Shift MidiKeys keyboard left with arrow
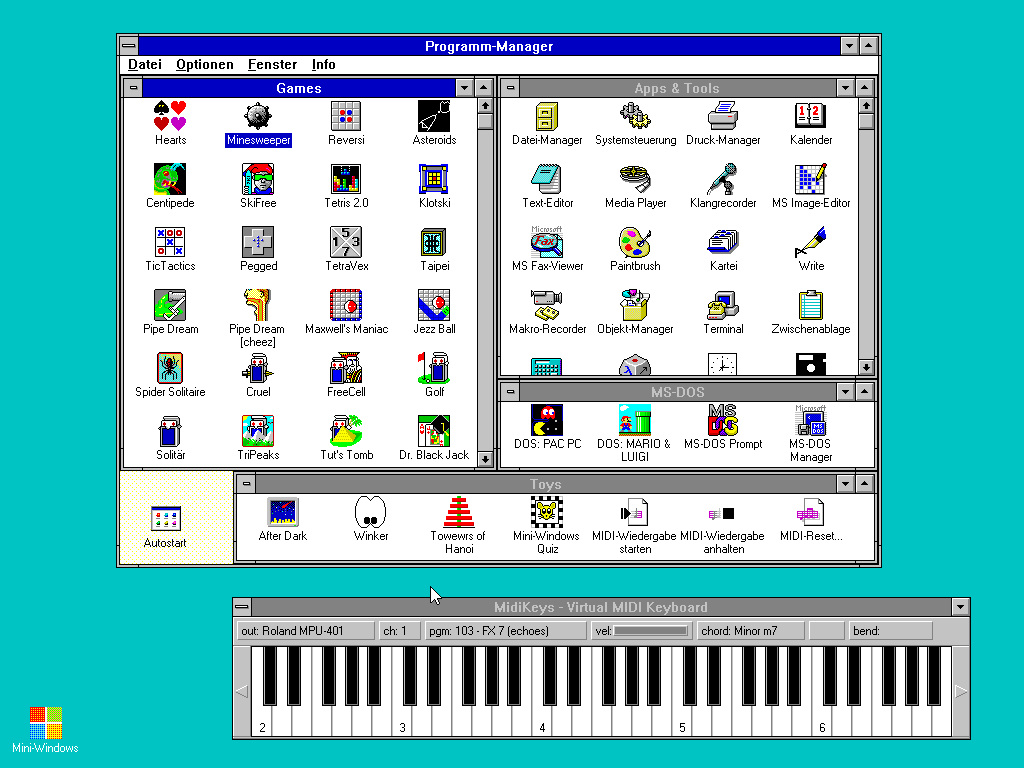Screen dimensions: 1024x768 coord(242,691)
